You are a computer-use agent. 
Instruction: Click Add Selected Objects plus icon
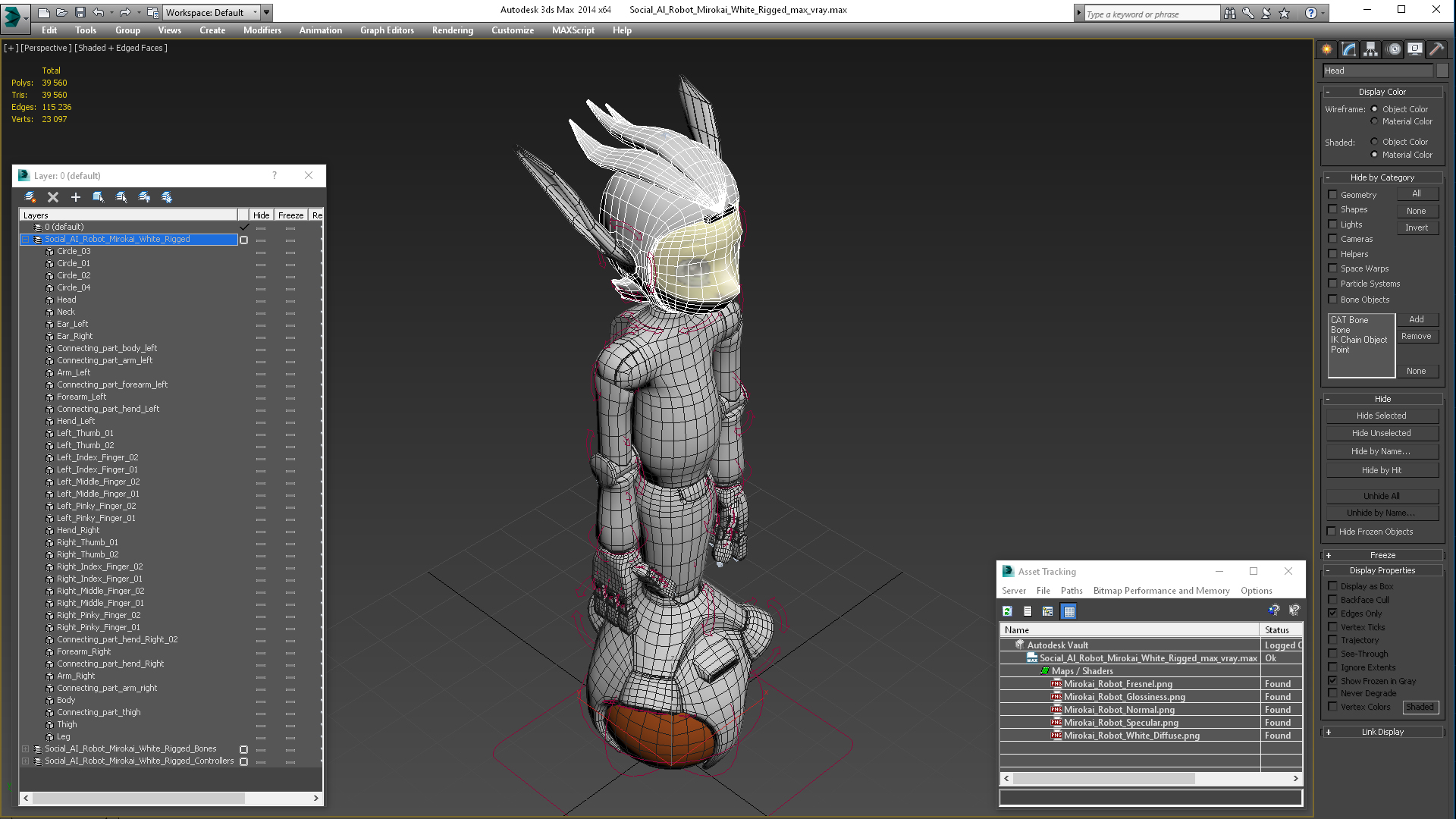coord(76,197)
